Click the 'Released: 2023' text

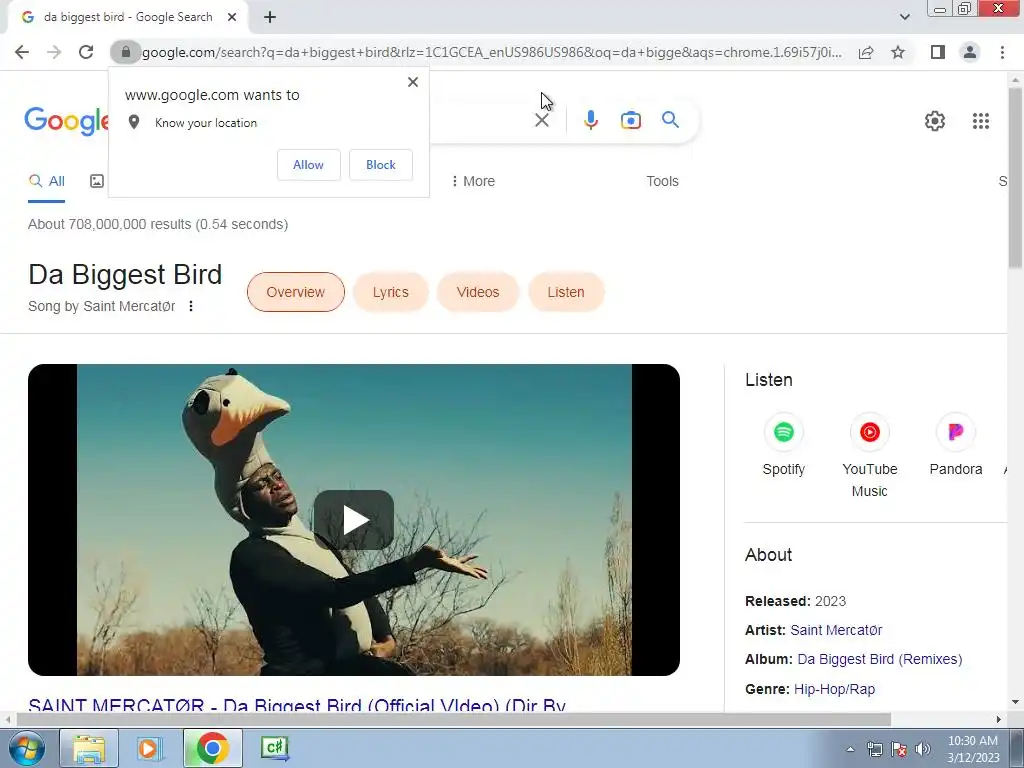point(795,601)
